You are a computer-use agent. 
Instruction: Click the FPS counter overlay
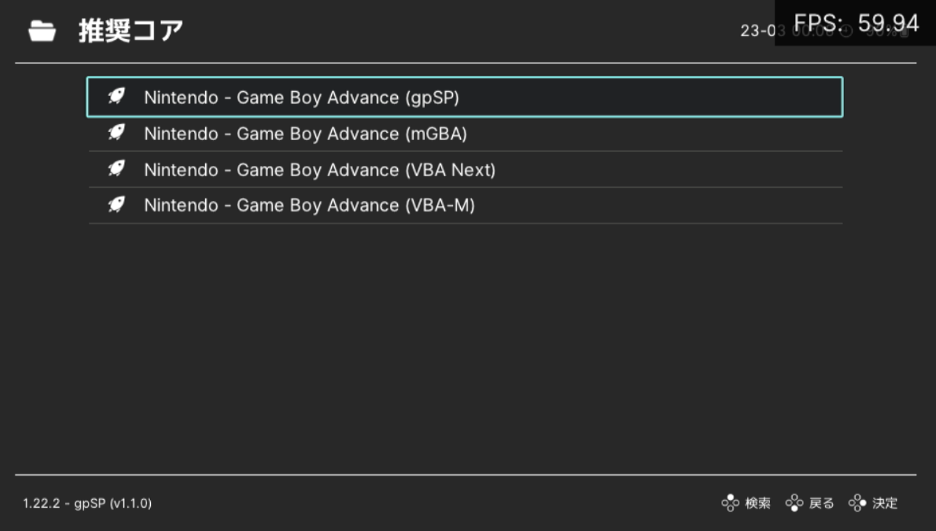(855, 23)
